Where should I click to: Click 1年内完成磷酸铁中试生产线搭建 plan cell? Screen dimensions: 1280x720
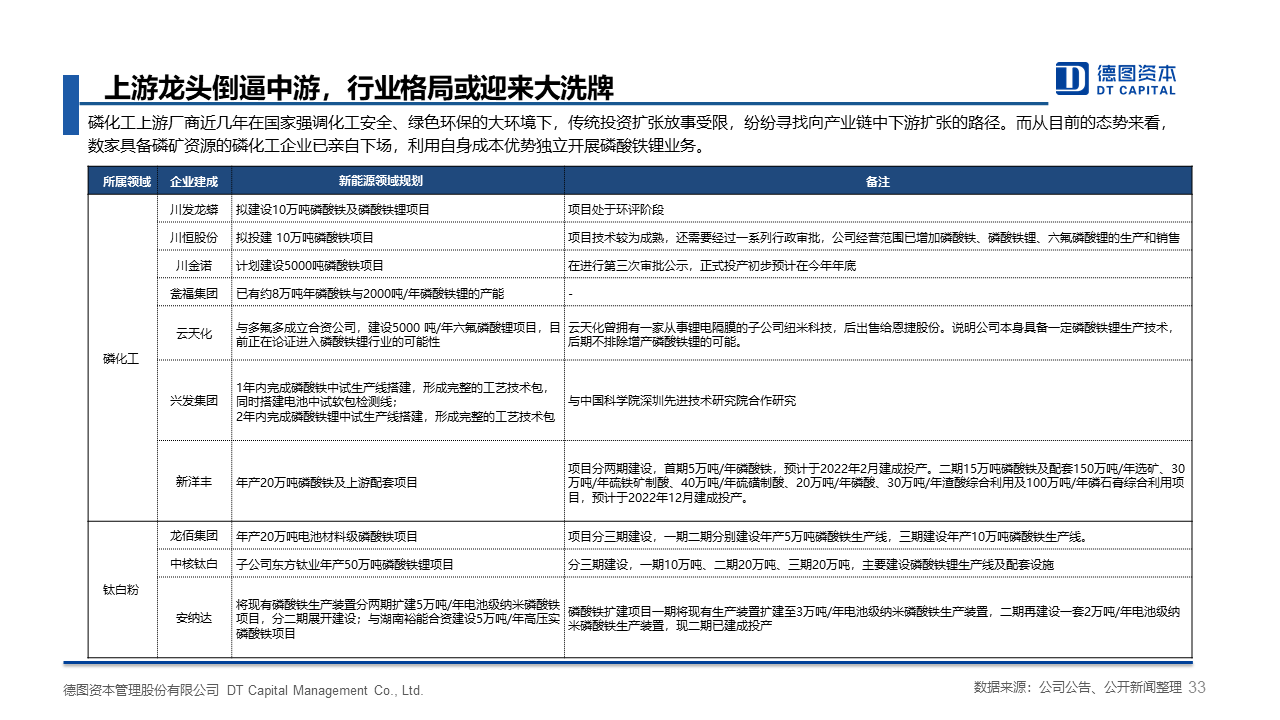(x=398, y=400)
